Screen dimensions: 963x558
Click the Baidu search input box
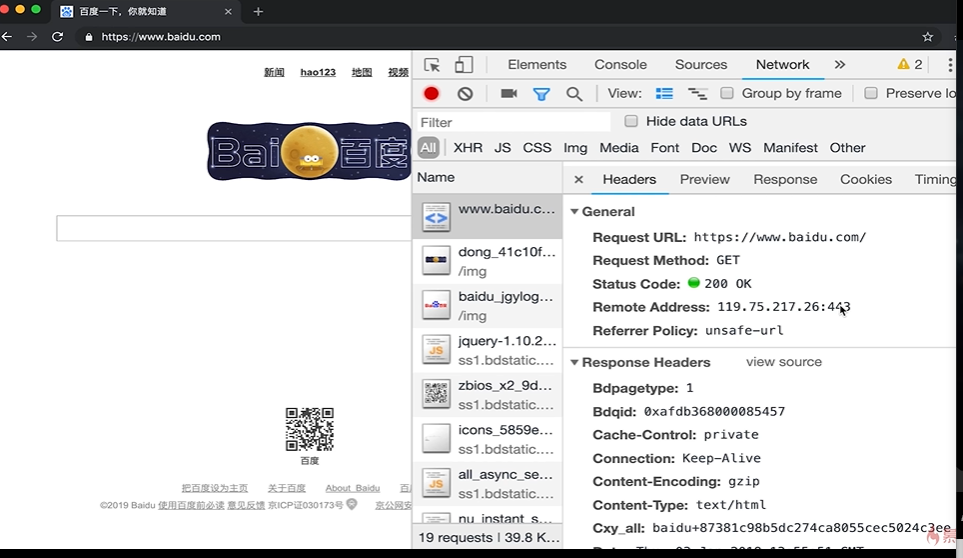coord(234,228)
